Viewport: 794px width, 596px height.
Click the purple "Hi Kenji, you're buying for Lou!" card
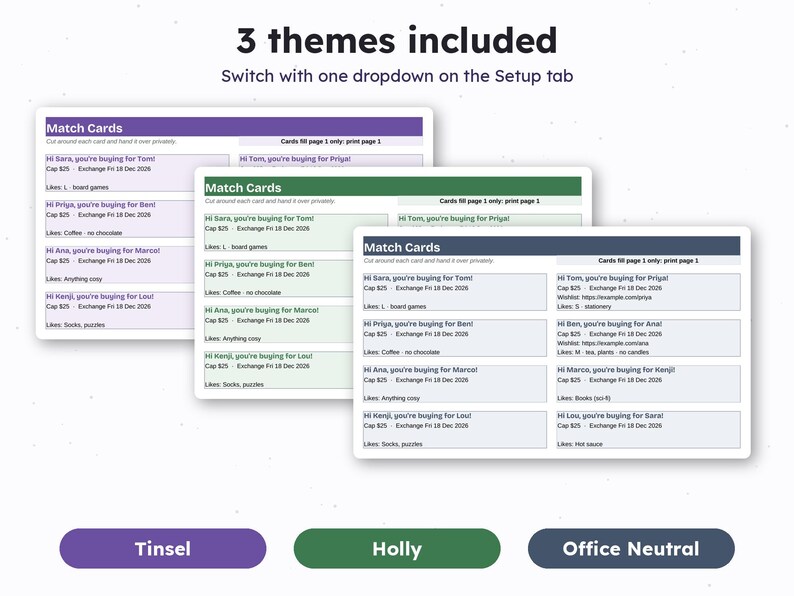[120, 310]
